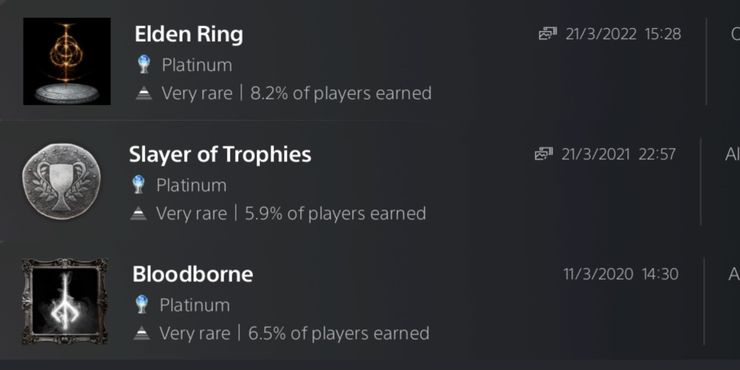Image resolution: width=740 pixels, height=370 pixels.
Task: Select the Bloodborne trophy title
Action: pos(193,274)
